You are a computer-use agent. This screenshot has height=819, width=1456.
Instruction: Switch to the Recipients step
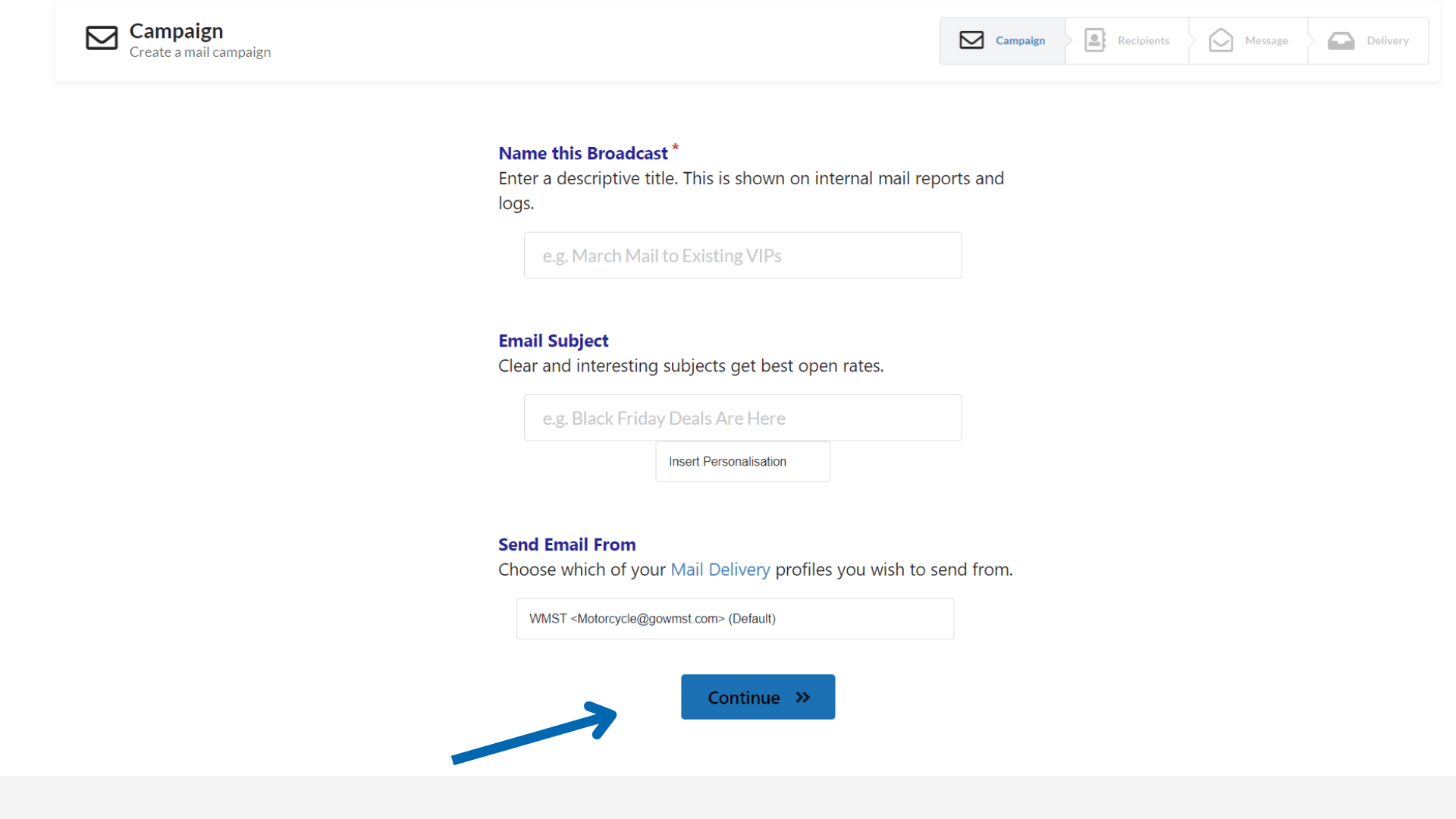tap(1143, 41)
